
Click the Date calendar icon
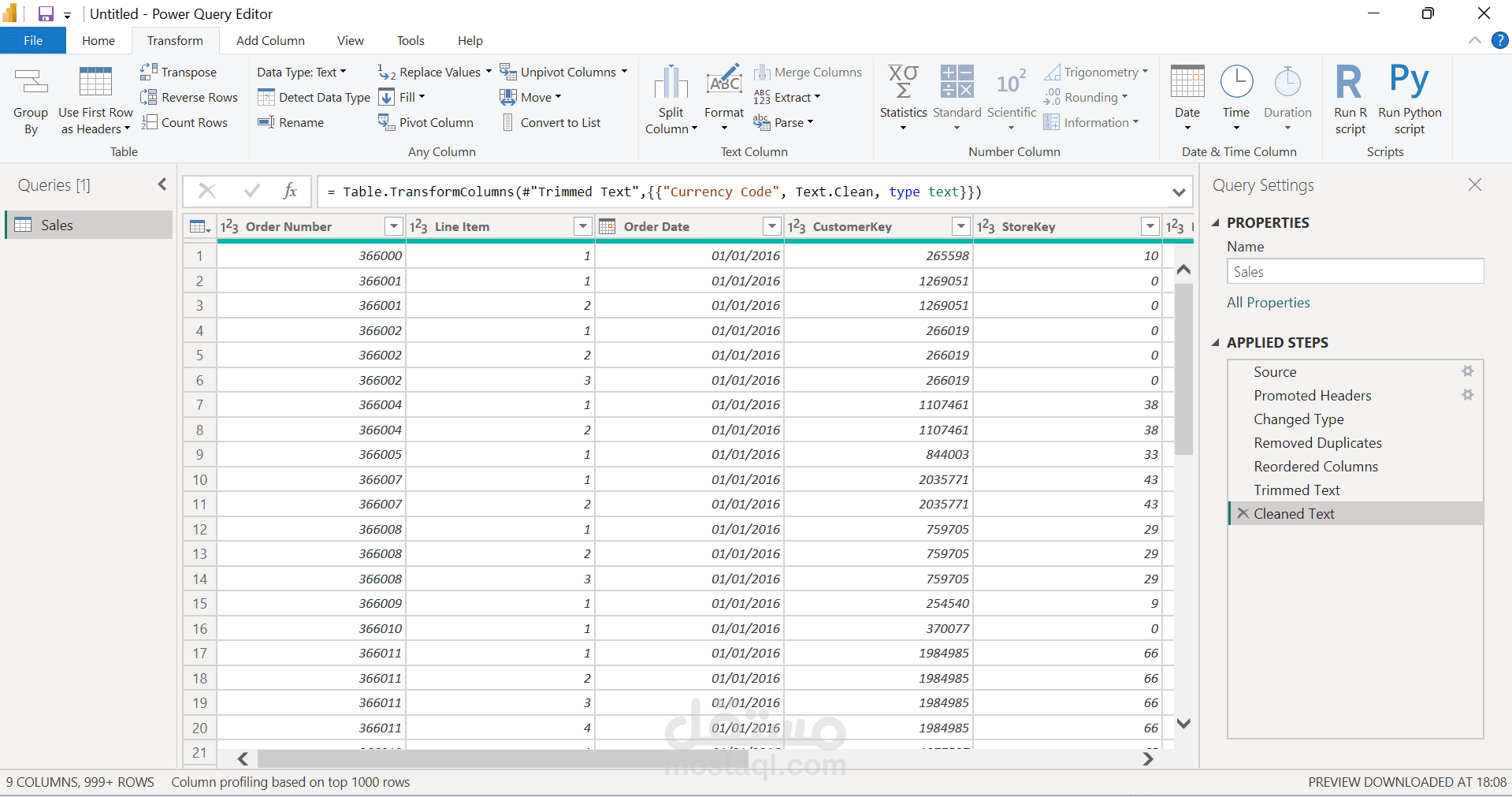click(x=1187, y=82)
